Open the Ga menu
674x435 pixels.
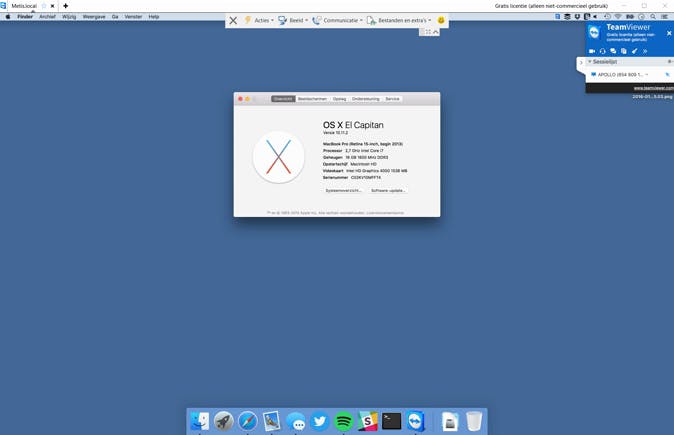pos(115,17)
